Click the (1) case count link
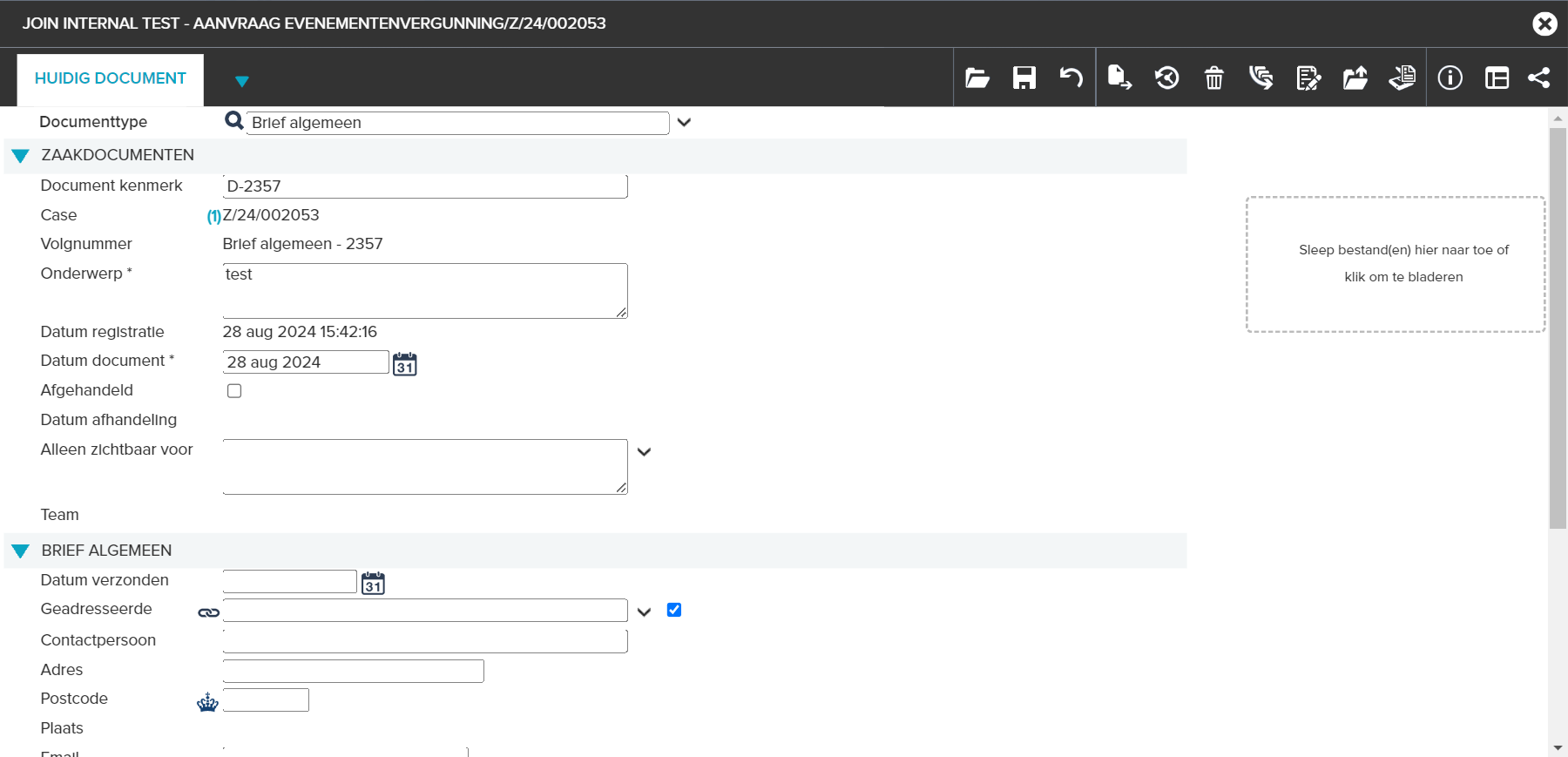The height and width of the screenshot is (757, 1568). click(x=213, y=216)
